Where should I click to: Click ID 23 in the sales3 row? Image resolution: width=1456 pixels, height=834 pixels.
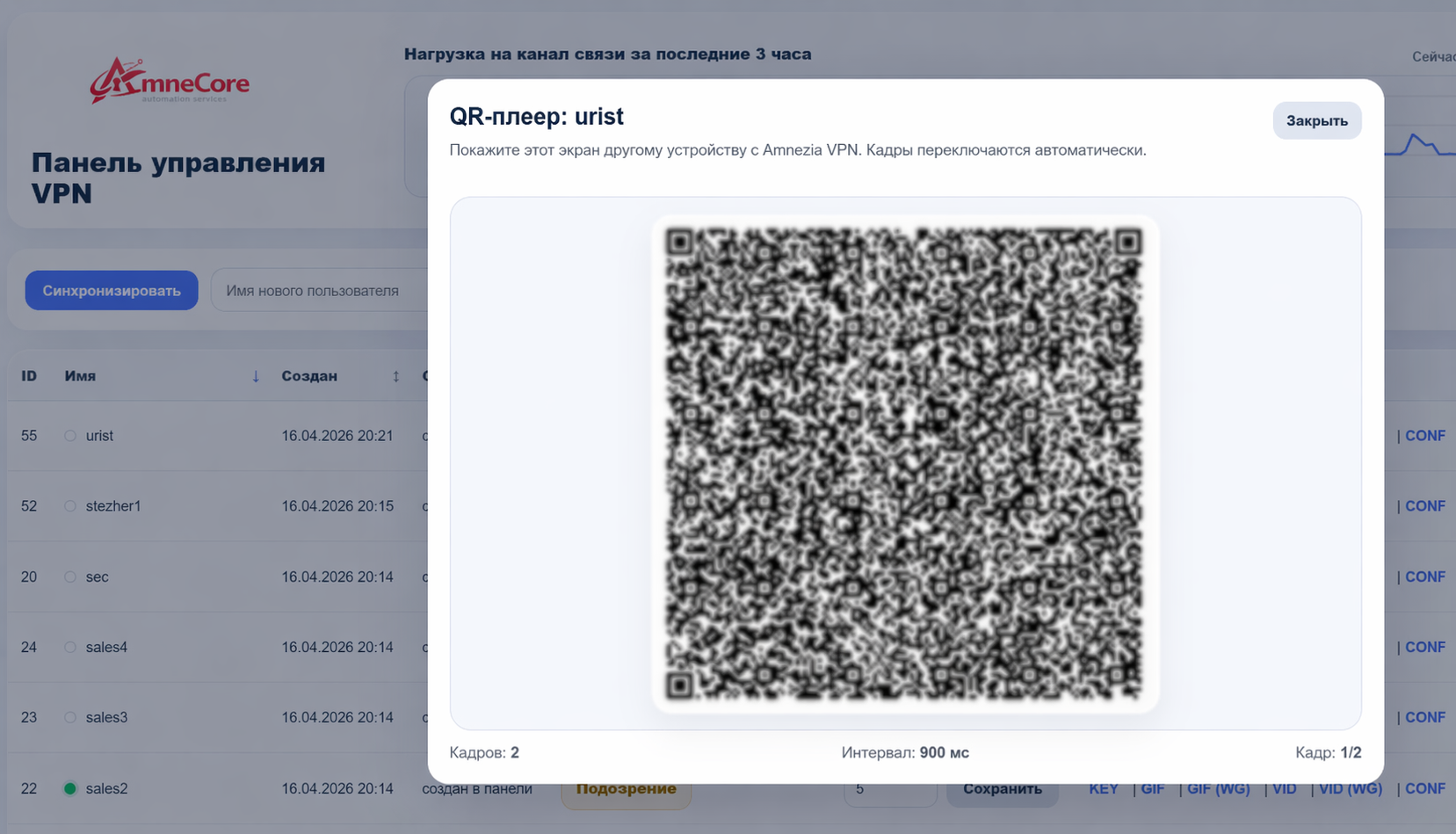click(29, 718)
